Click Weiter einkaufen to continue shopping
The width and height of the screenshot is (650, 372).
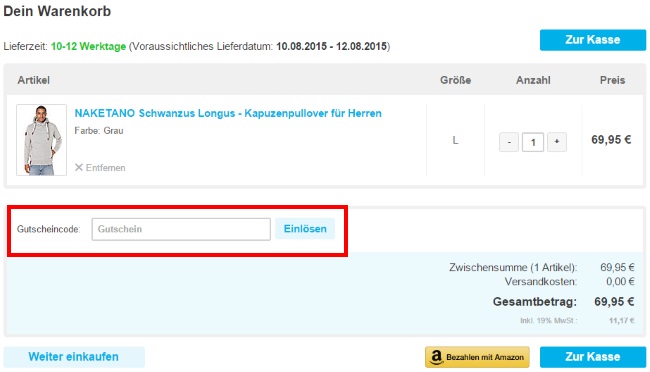tap(74, 357)
